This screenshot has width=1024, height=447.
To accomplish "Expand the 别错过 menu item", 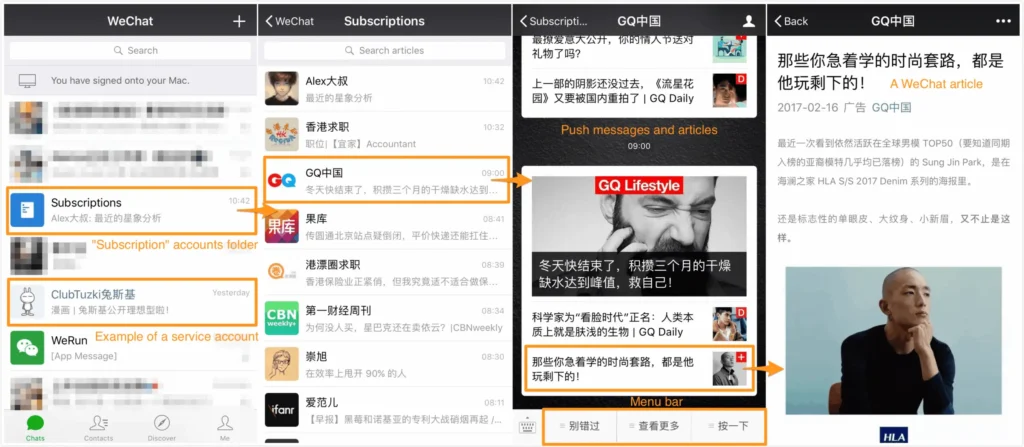I will pyautogui.click(x=580, y=426).
